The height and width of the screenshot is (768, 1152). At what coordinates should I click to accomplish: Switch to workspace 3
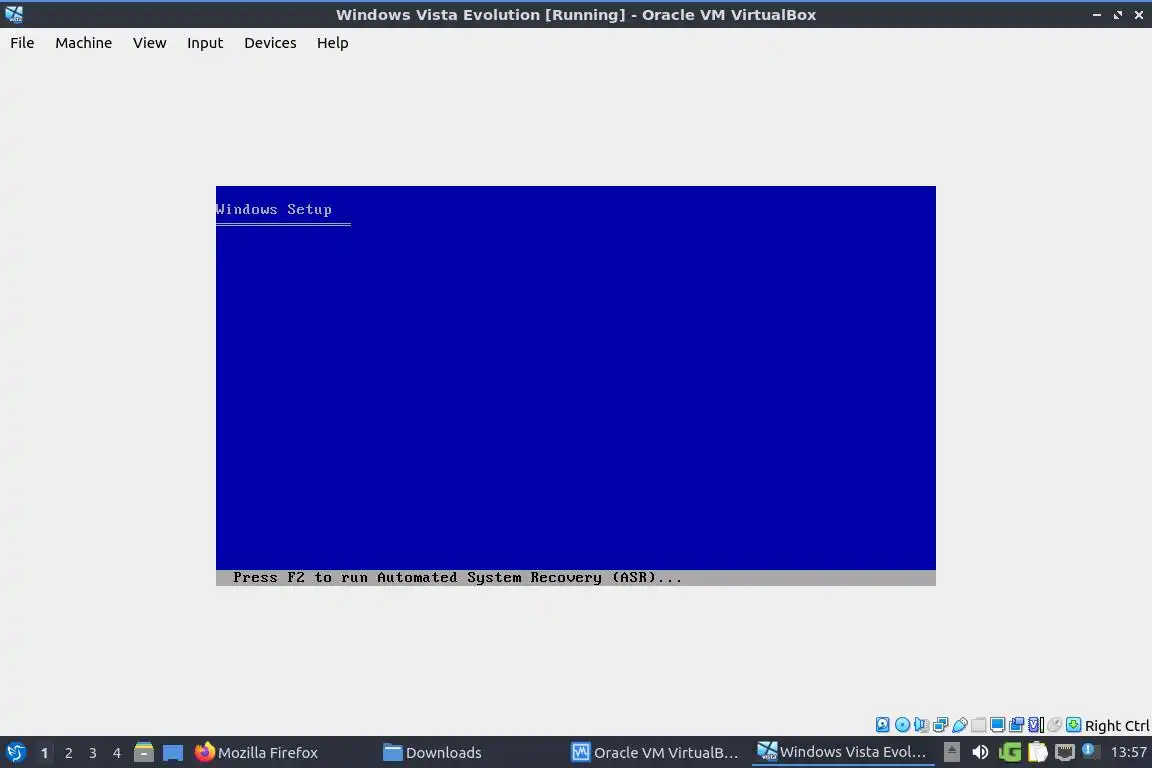coord(93,753)
